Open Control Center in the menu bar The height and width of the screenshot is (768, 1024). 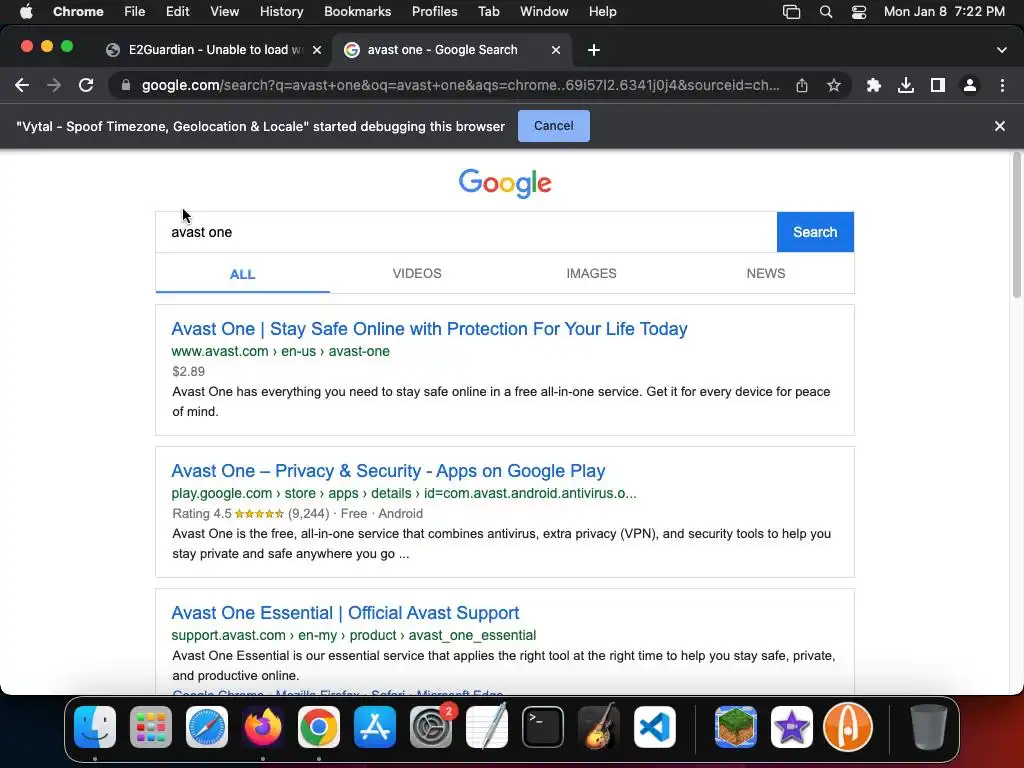(859, 12)
